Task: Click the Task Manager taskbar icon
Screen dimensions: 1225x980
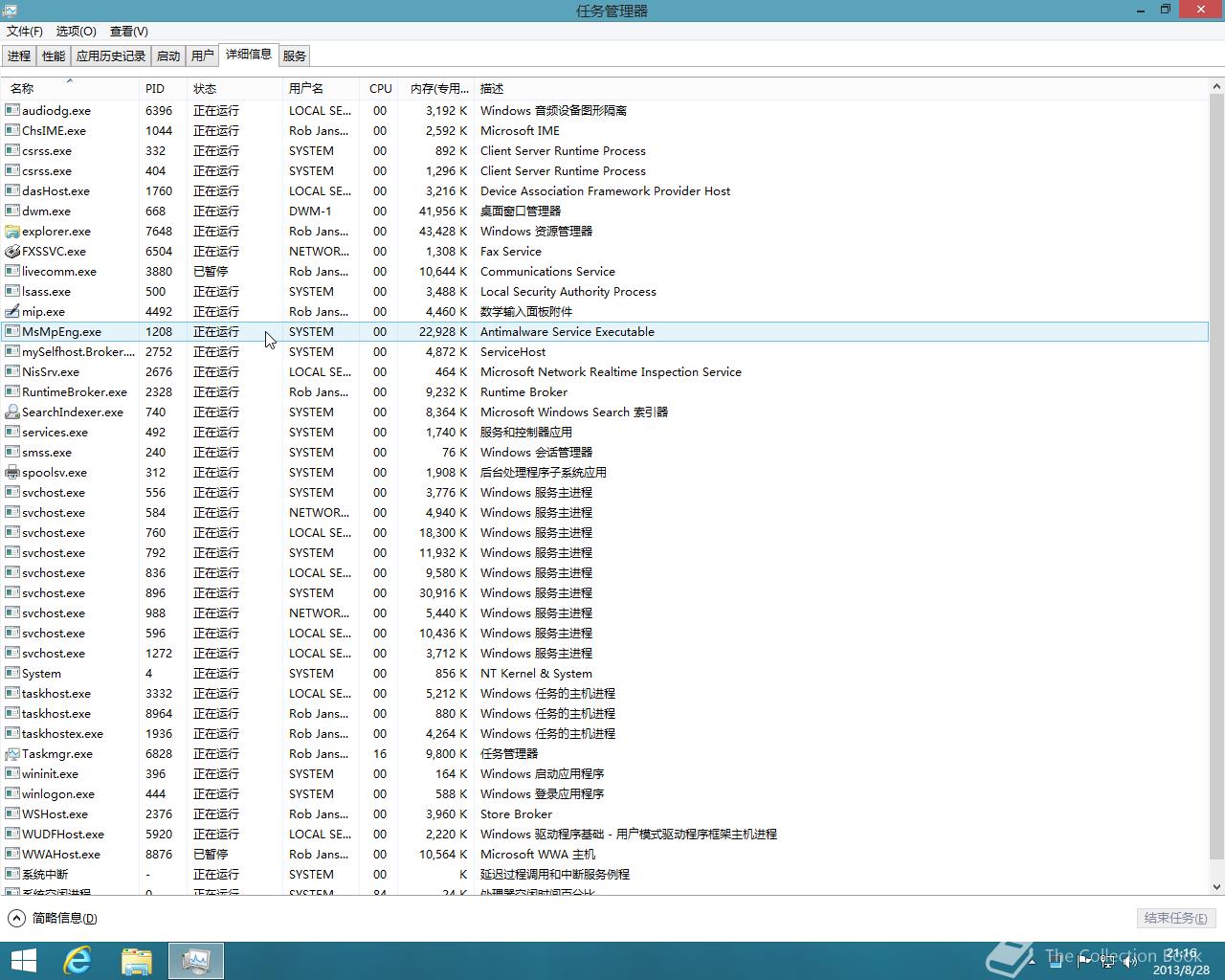Action: click(196, 961)
